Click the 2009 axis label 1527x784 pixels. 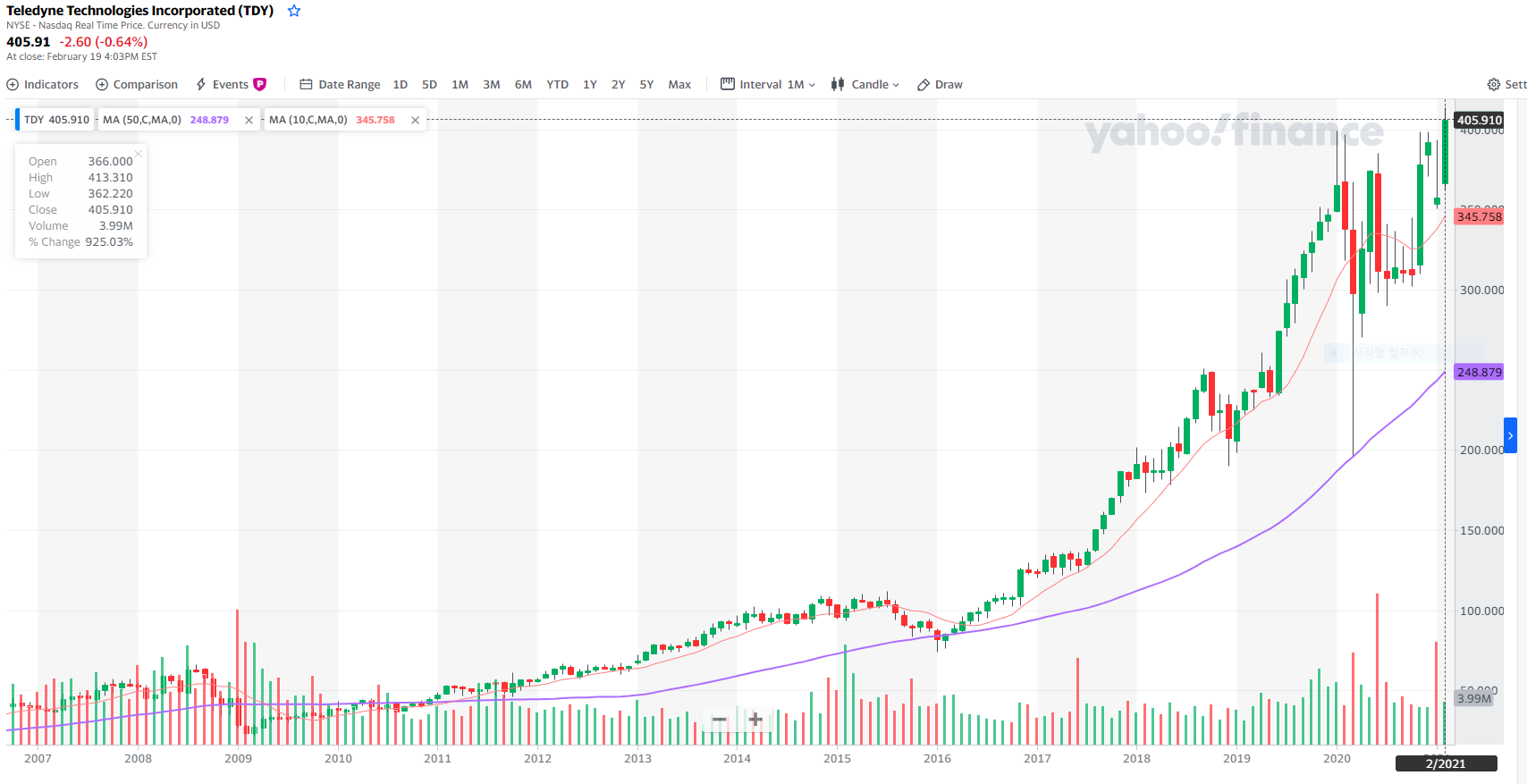point(238,758)
